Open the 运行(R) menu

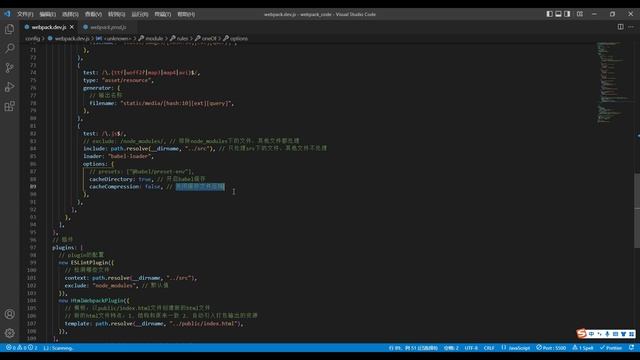click(x=140, y=14)
